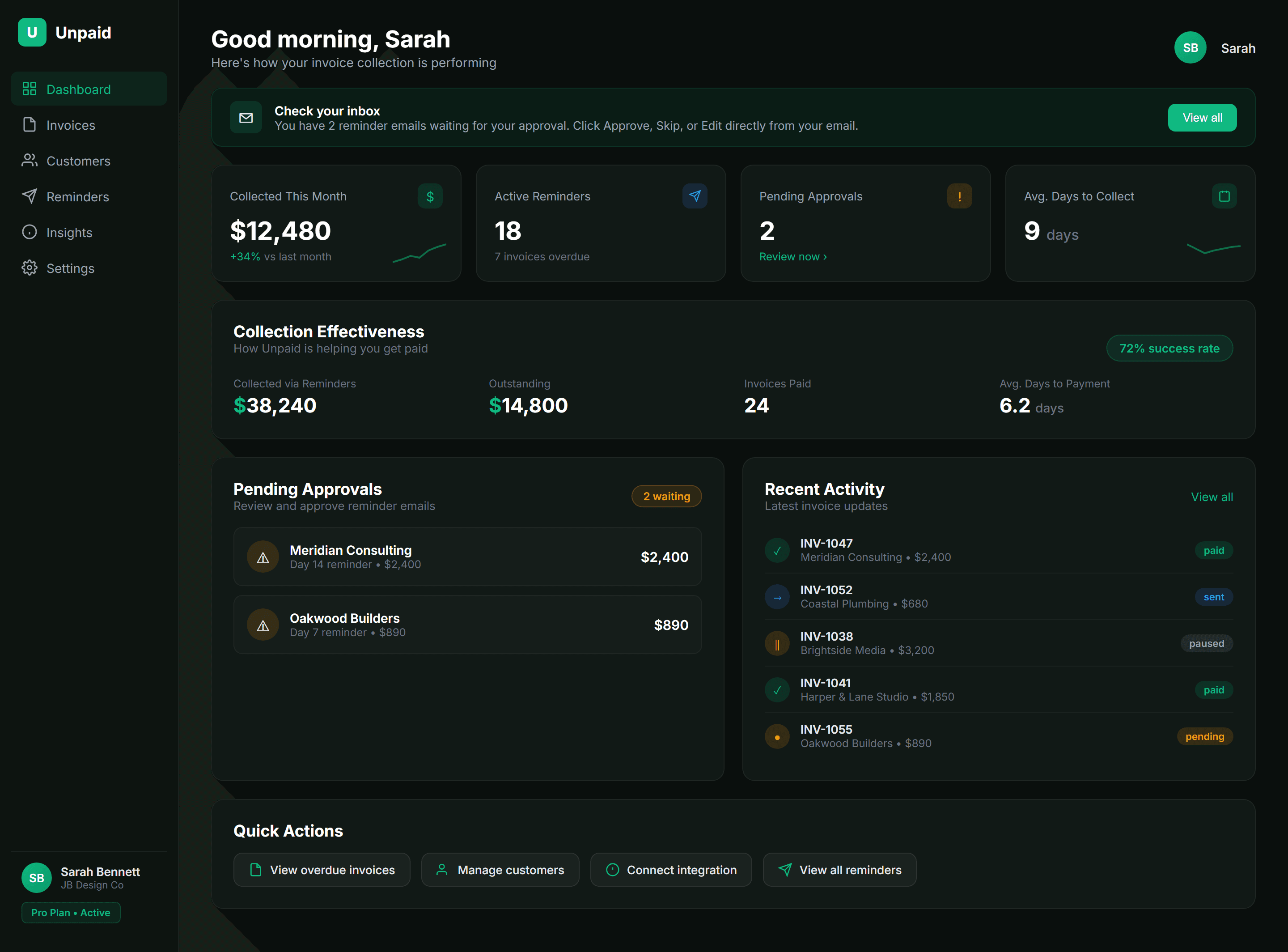Click View all on the inbox banner
The width and height of the screenshot is (1288, 952).
pyautogui.click(x=1202, y=118)
